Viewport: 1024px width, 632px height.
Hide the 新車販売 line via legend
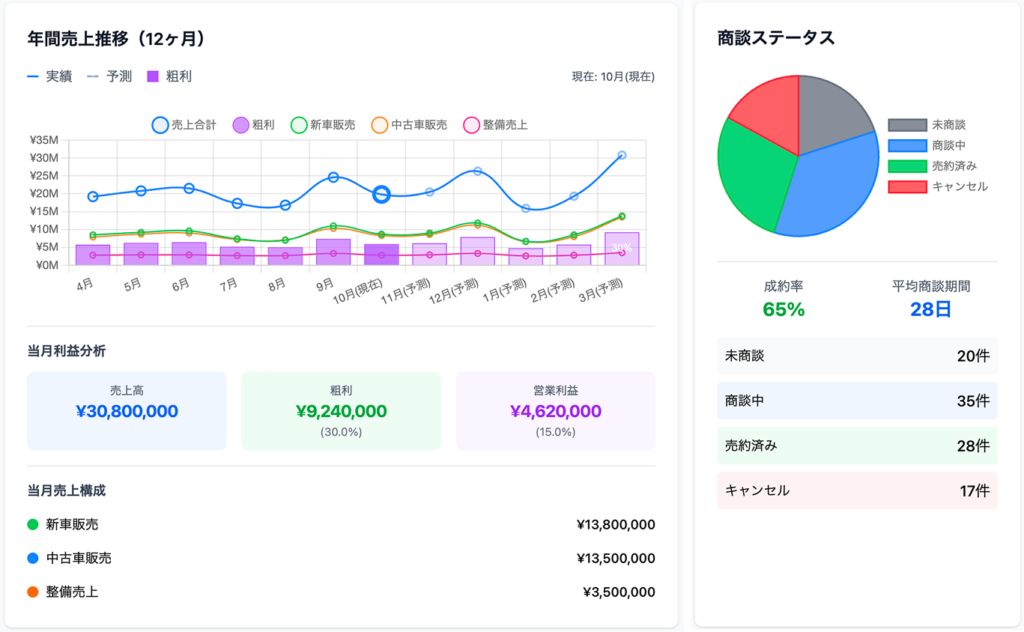(322, 125)
